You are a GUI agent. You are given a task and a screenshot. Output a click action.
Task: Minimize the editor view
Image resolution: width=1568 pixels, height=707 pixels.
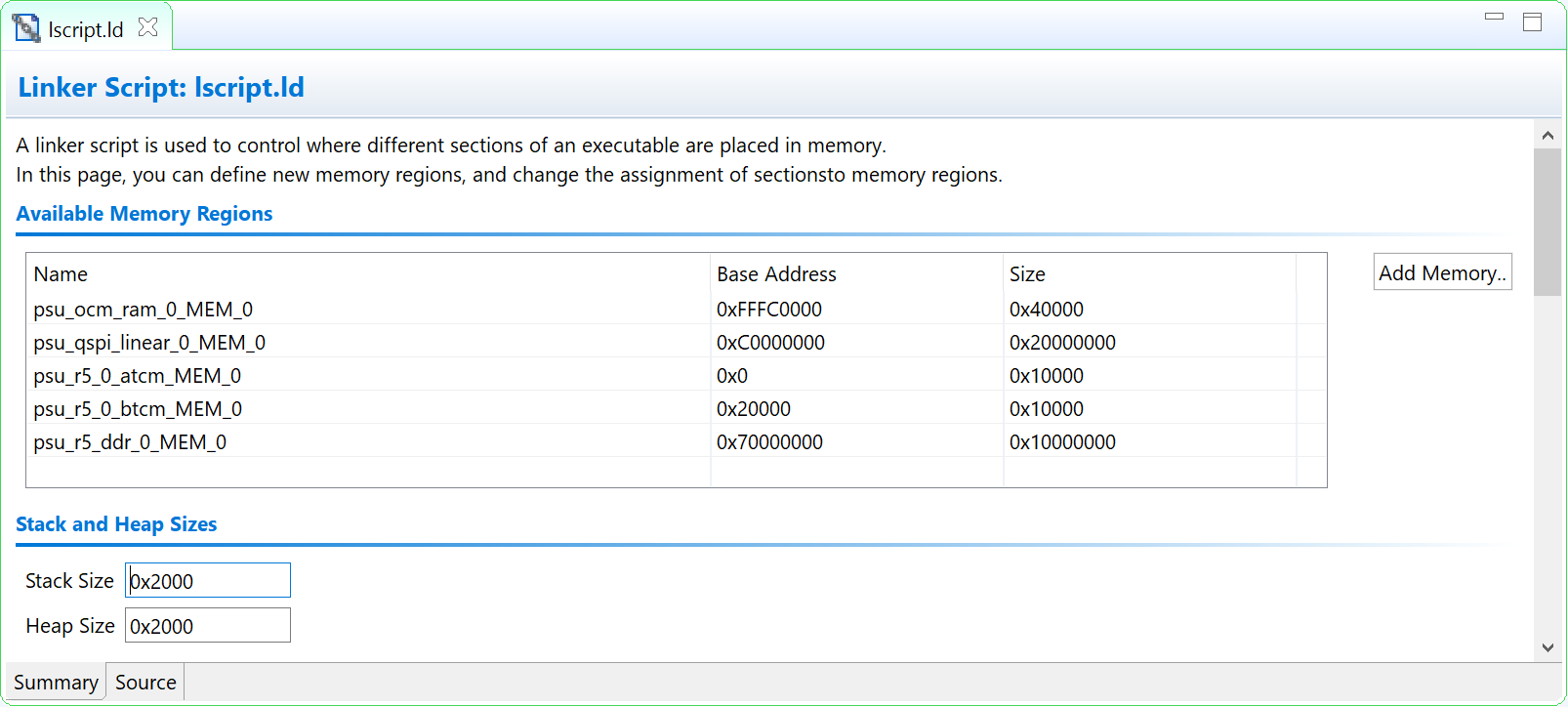click(x=1494, y=17)
